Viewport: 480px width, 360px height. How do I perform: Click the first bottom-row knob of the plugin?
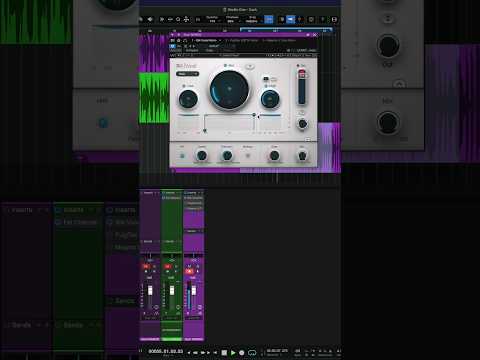click(x=202, y=155)
